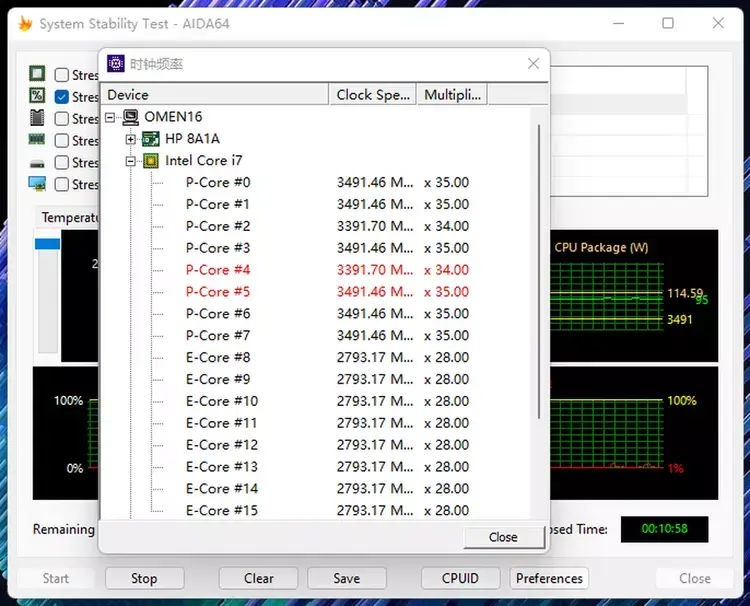Click the CPU Package (W) graph label
Screen dimensions: 750x606
coord(601,247)
